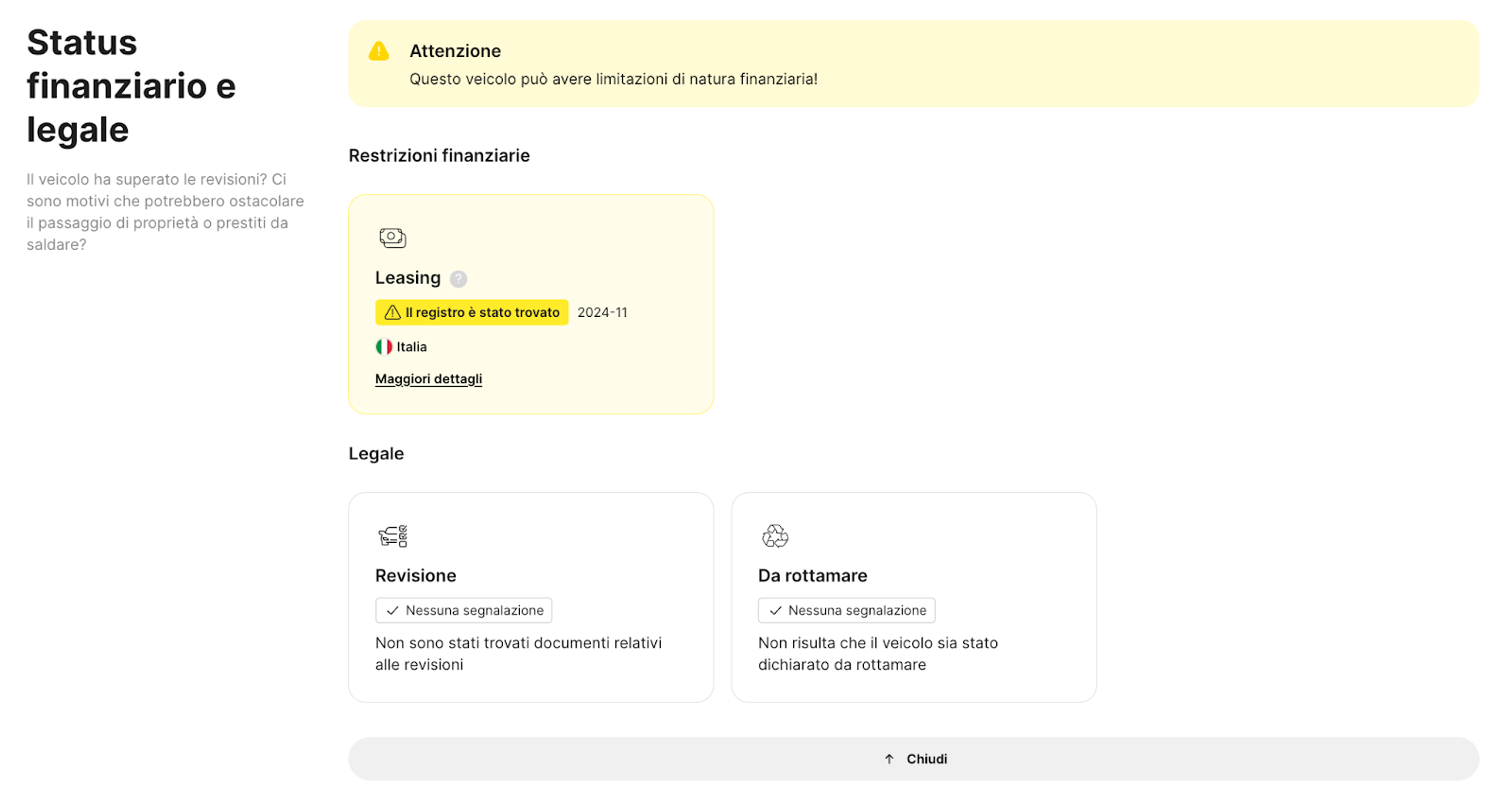Click the "Questo veicolo può avere limitazioni" message
The height and width of the screenshot is (799, 1512).
coord(613,79)
